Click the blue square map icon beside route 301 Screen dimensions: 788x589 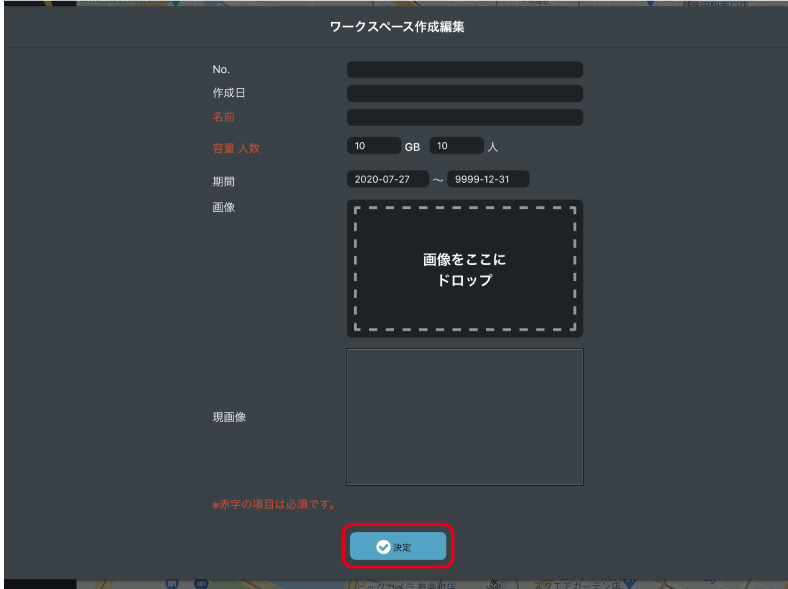tap(173, 583)
